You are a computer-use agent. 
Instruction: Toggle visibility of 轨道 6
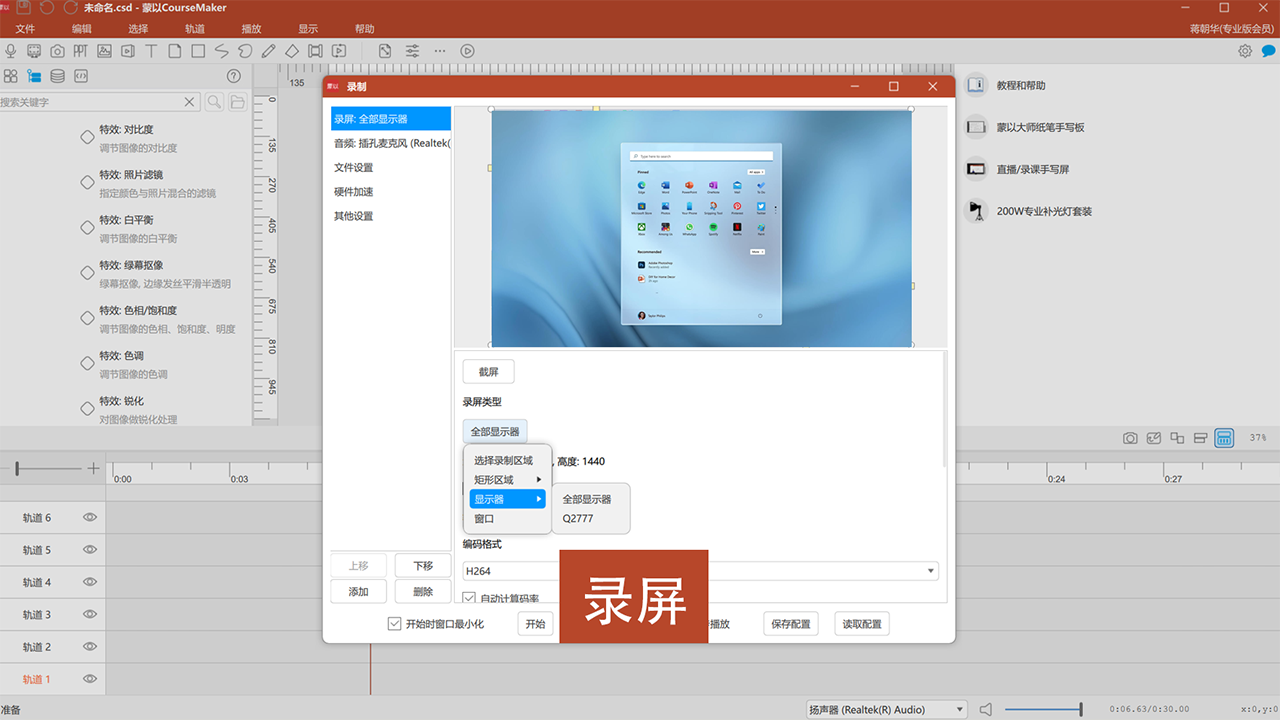pyautogui.click(x=90, y=518)
